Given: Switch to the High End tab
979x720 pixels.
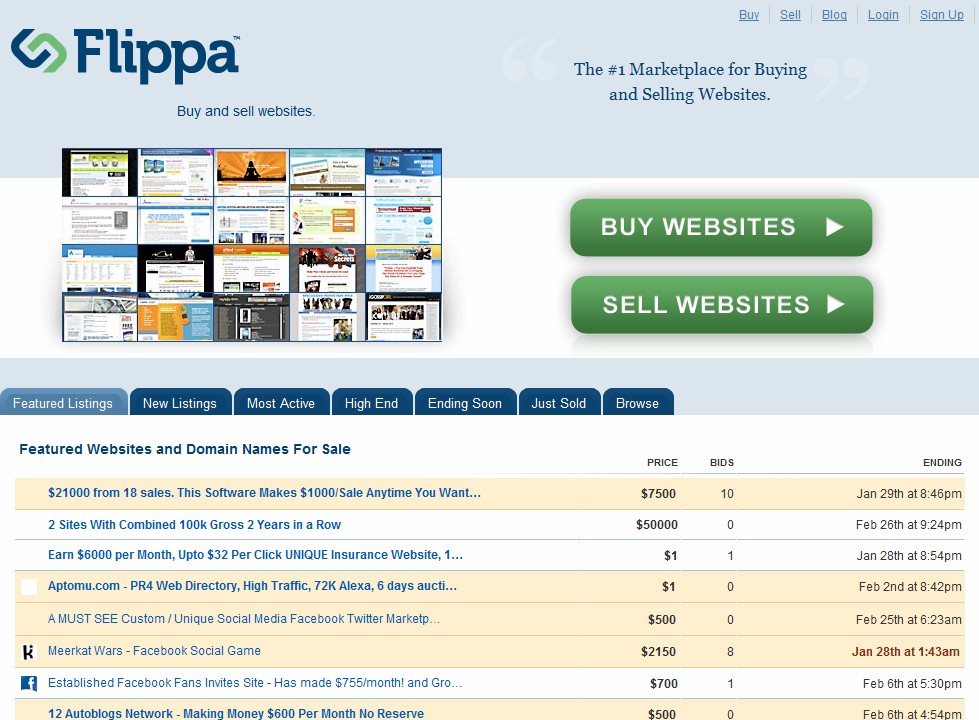Looking at the screenshot, I should pos(372,403).
